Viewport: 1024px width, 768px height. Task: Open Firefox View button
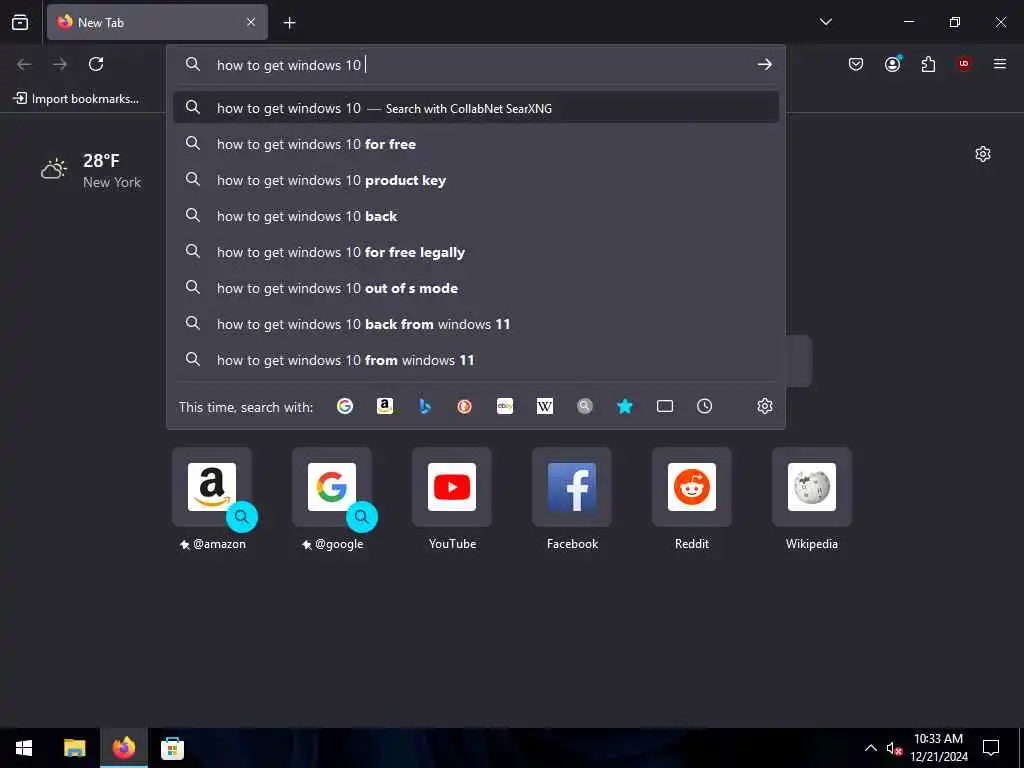[20, 22]
